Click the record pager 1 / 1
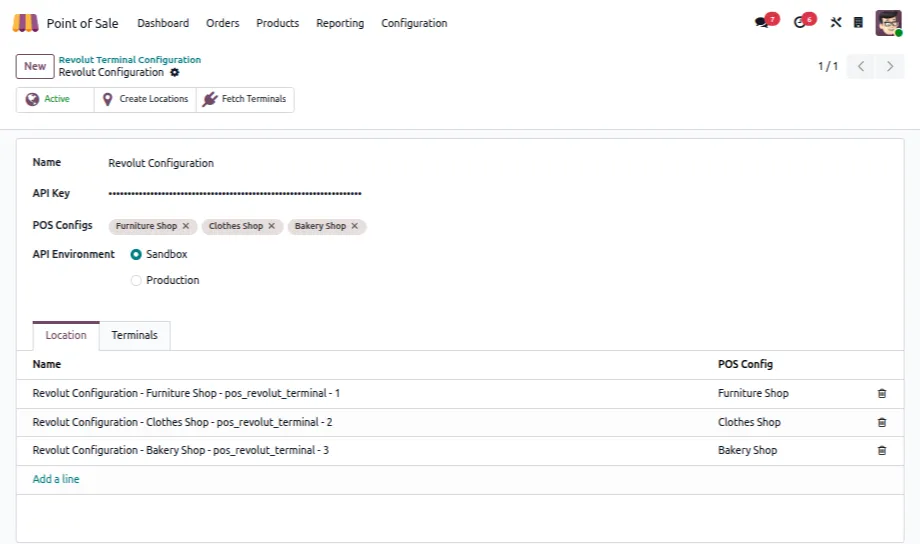The width and height of the screenshot is (920, 544). 827,66
